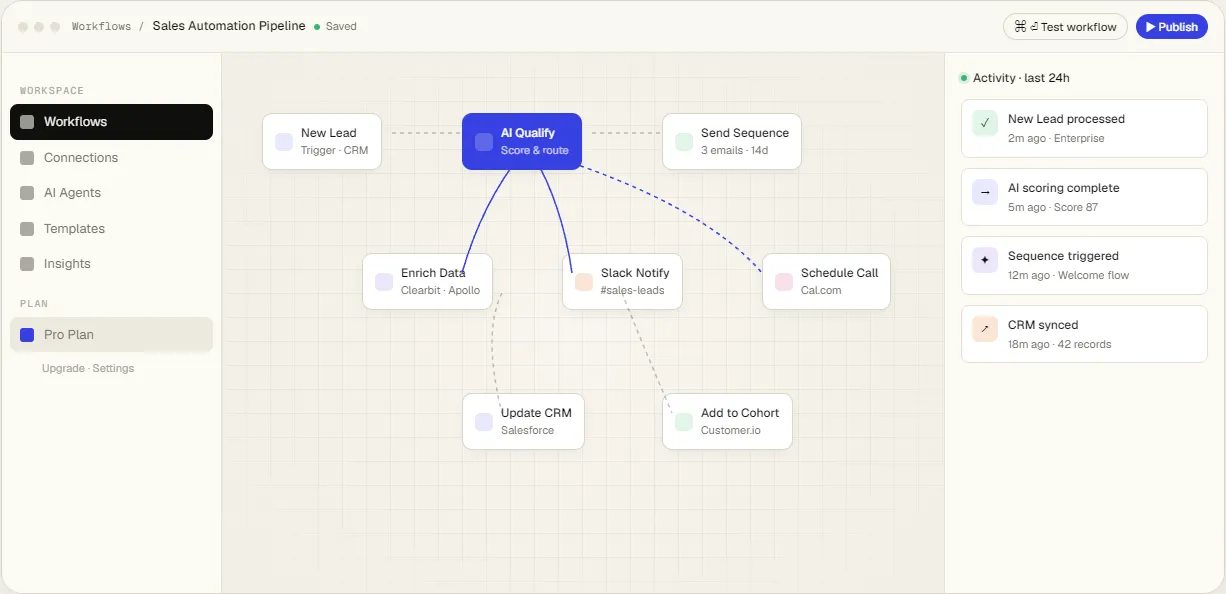This screenshot has height=594, width=1226.
Task: Click the Trigger · CRM text
Action: [334, 151]
